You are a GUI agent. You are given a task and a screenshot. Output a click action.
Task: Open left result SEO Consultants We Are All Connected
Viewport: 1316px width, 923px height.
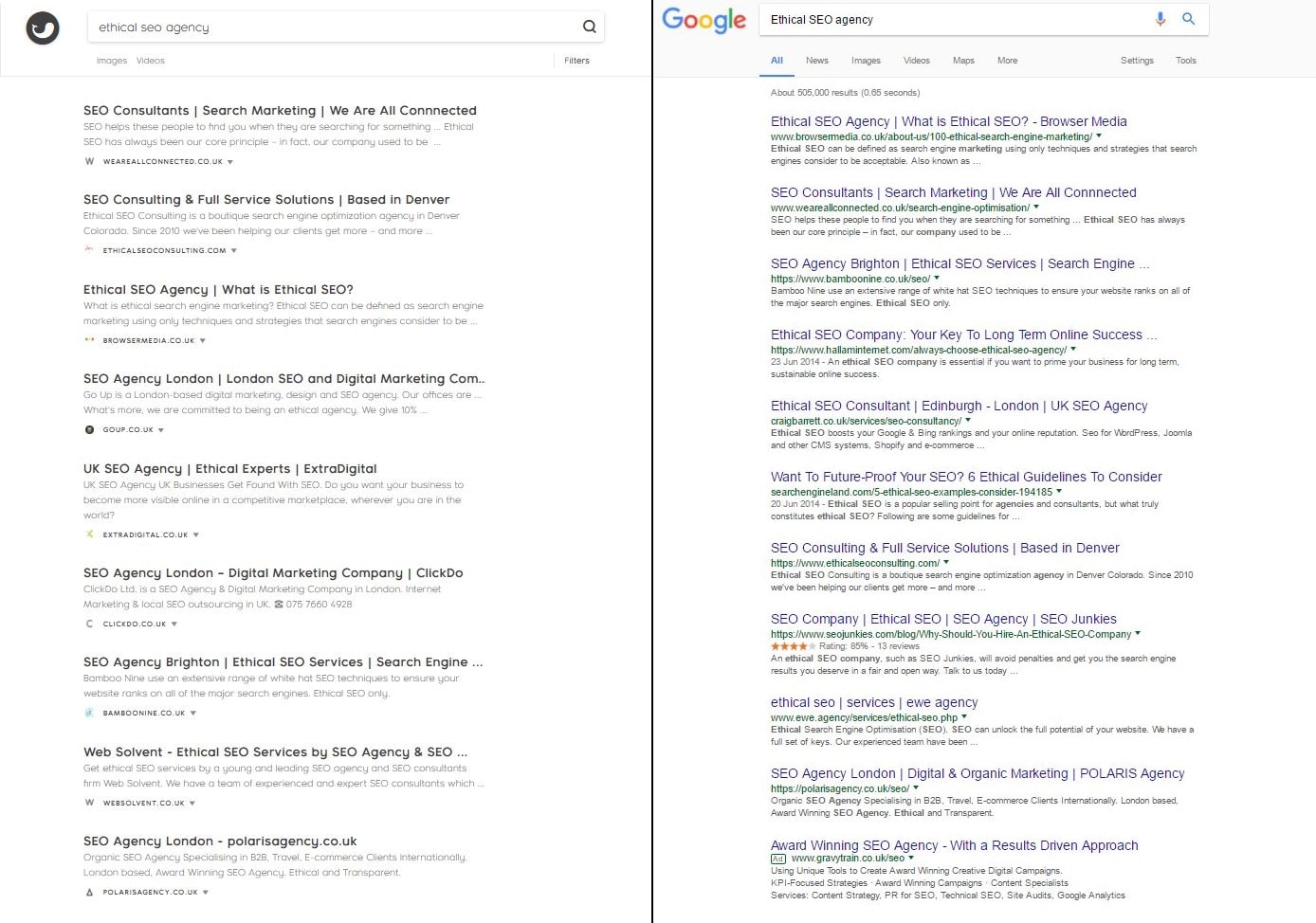[280, 111]
